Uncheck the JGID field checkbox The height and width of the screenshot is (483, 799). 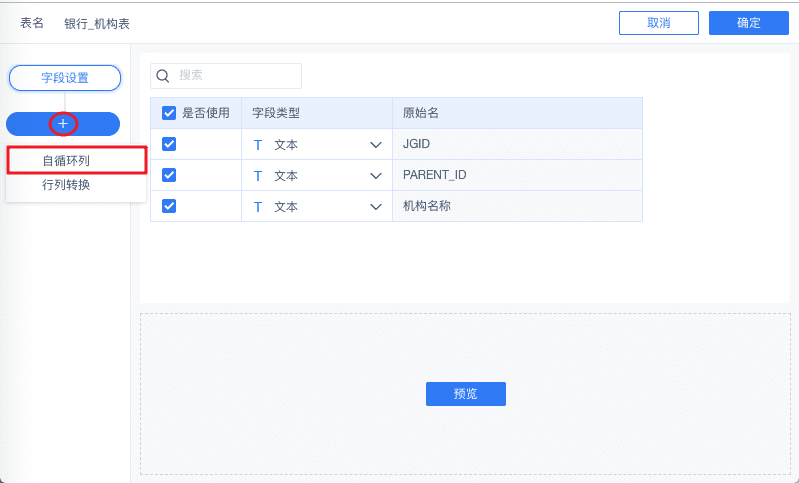click(169, 144)
